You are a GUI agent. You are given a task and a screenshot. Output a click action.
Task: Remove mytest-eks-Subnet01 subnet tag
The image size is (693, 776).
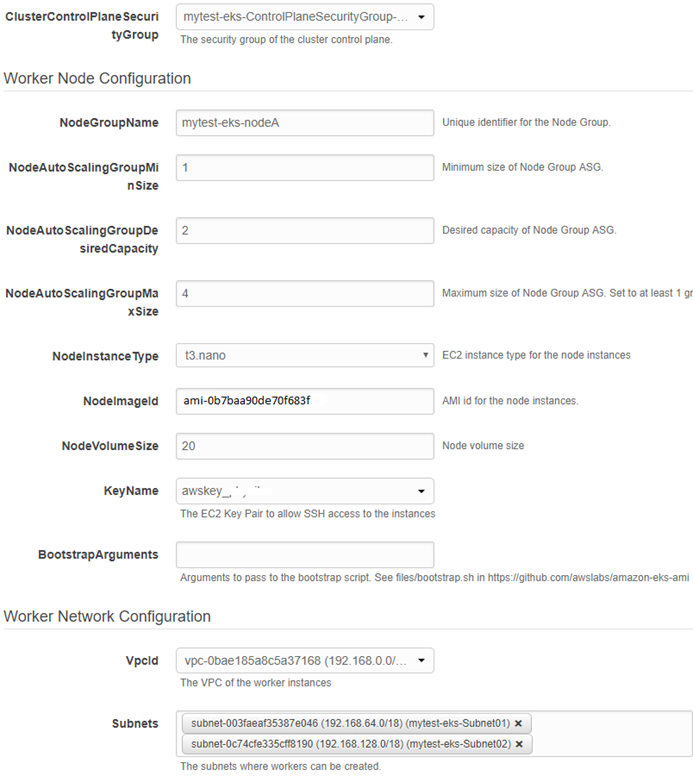(x=518, y=723)
